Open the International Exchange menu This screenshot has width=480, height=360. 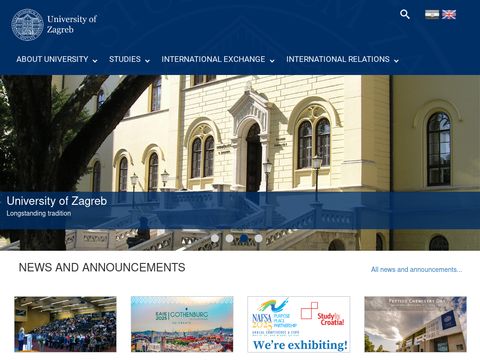point(213,59)
